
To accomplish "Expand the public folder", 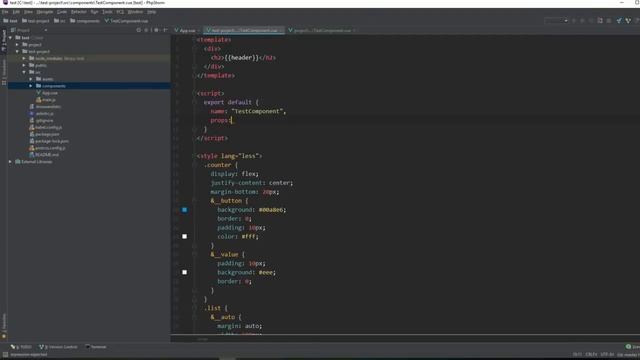I will click(x=24, y=65).
